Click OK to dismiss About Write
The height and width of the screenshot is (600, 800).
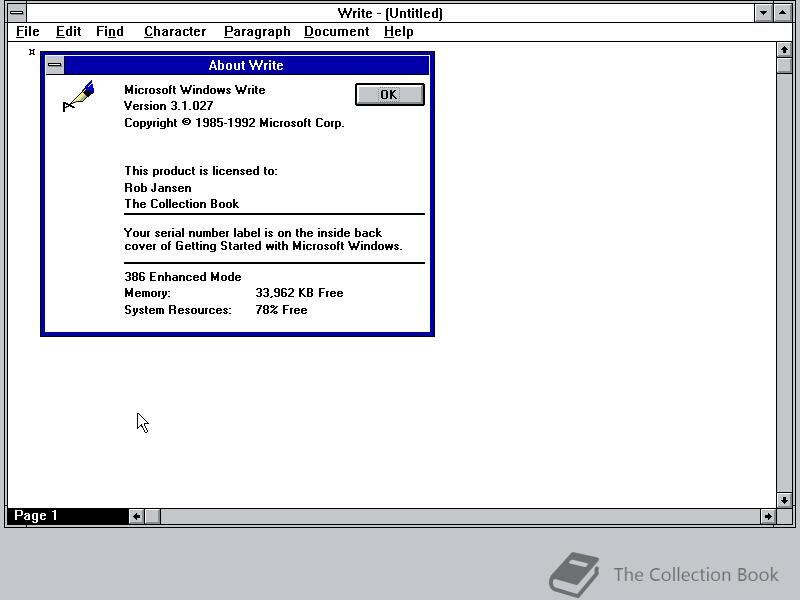pos(390,94)
